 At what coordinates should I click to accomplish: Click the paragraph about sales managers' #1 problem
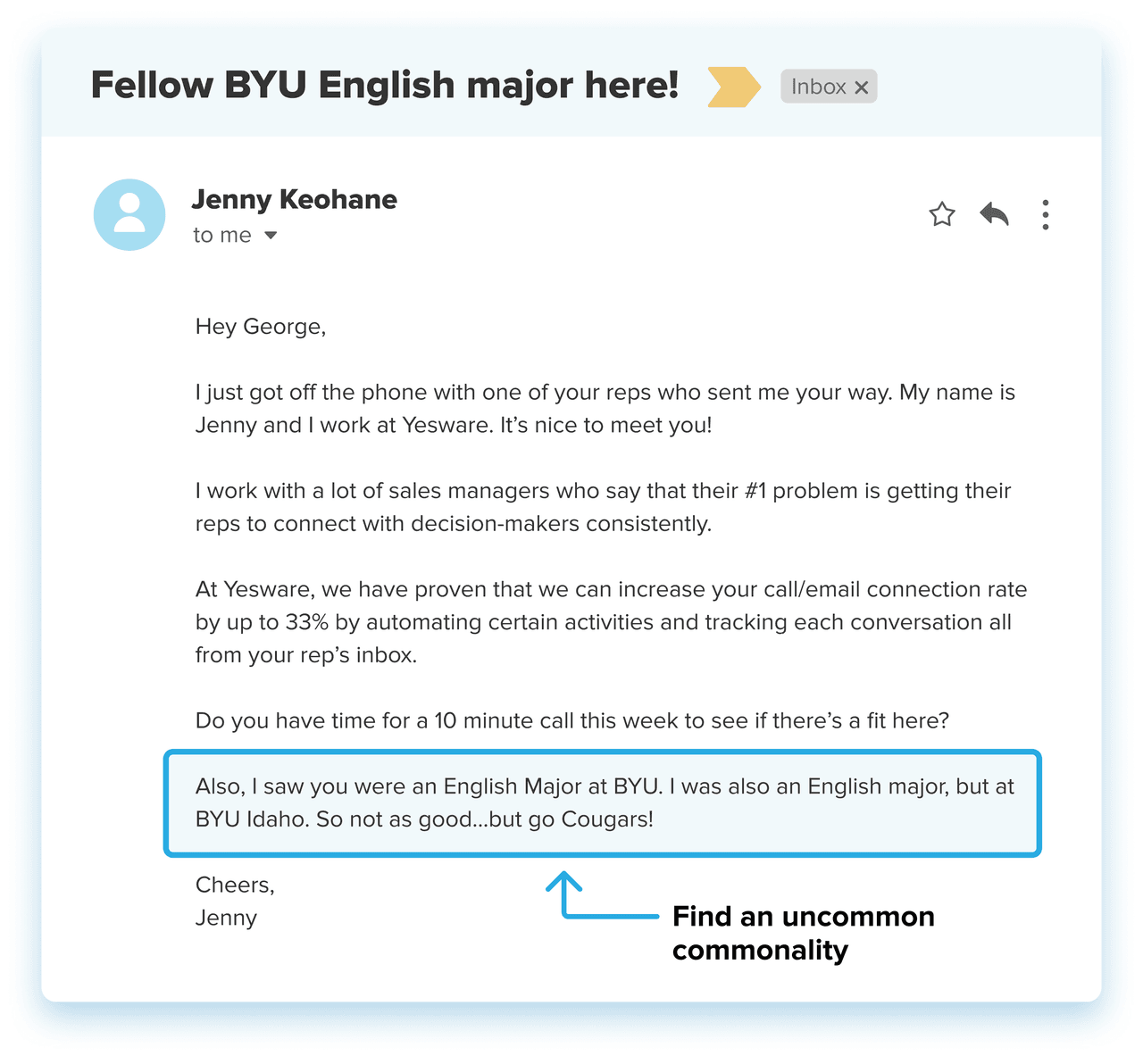pyautogui.click(x=603, y=507)
